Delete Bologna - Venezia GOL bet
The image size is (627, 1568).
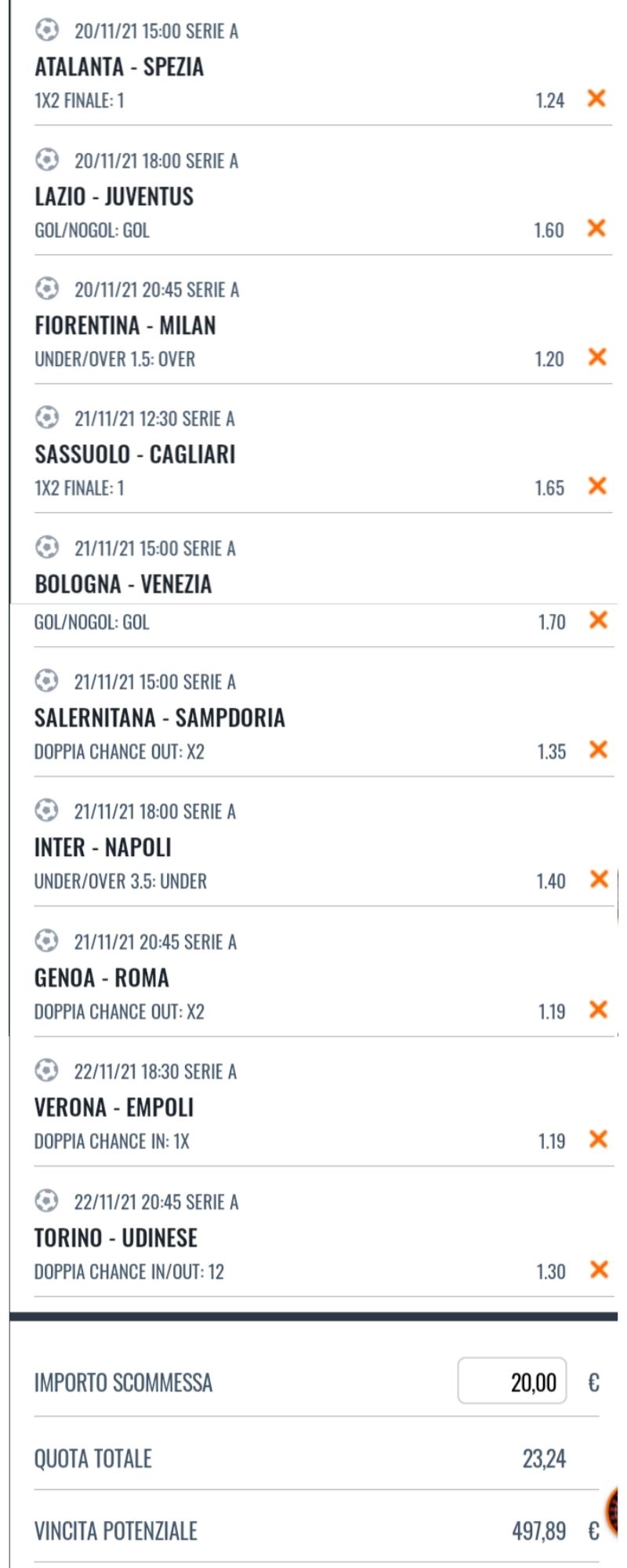click(x=598, y=620)
